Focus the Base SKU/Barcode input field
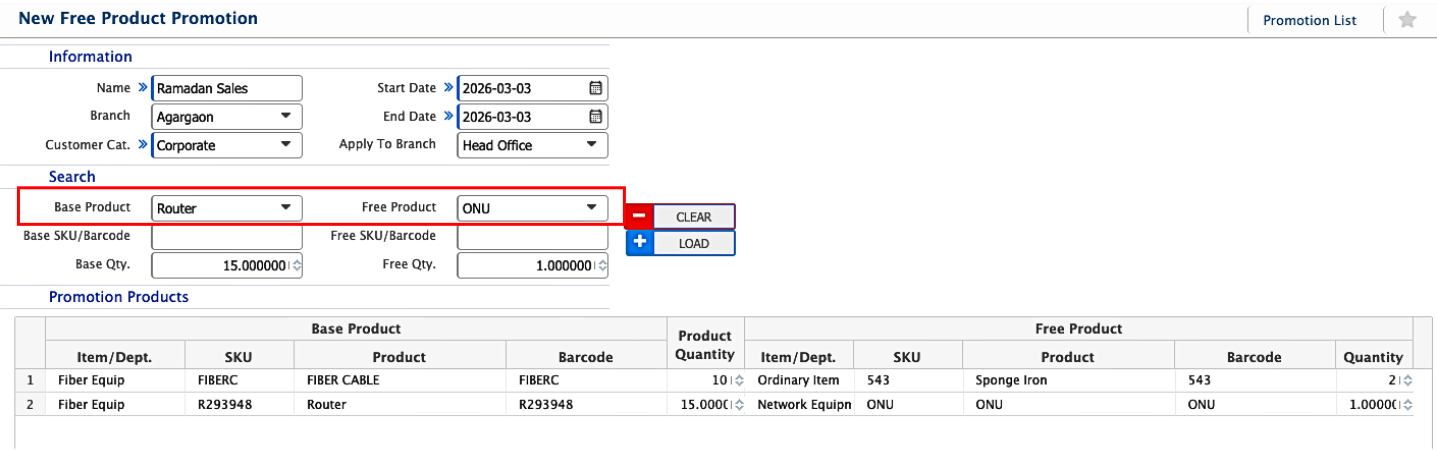This screenshot has height=450, width=1437. (x=226, y=237)
